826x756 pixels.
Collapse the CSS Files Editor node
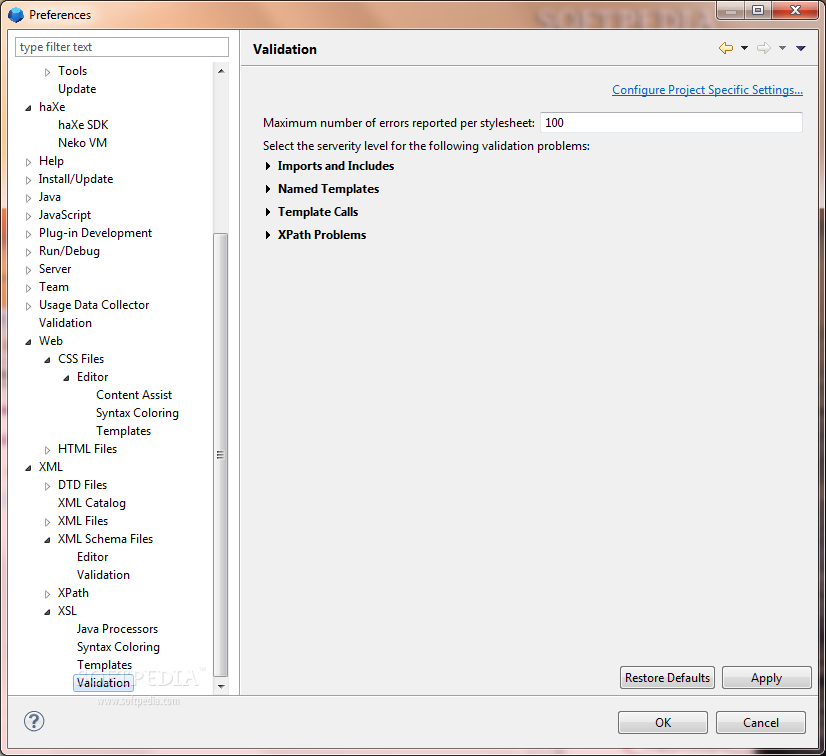(66, 378)
